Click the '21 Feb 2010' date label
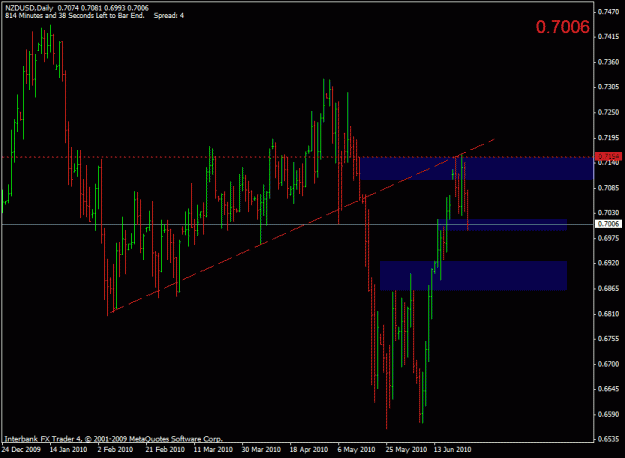The image size is (625, 458). click(165, 450)
